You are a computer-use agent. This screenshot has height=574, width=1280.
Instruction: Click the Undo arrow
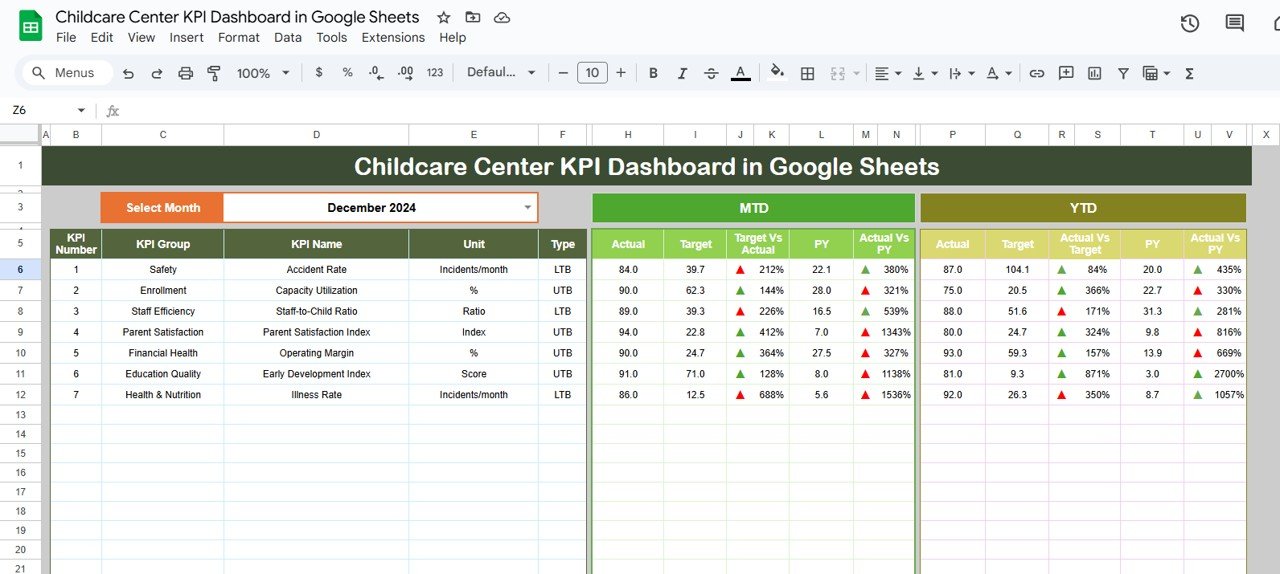[x=128, y=73]
